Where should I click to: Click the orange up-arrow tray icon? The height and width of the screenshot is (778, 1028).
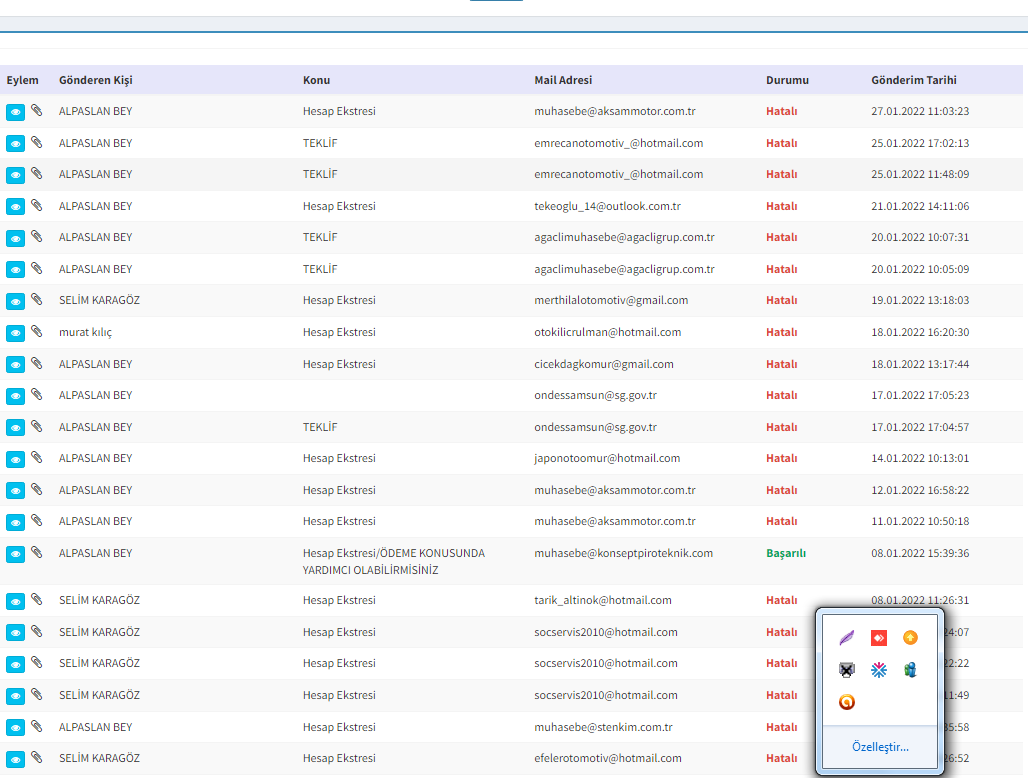pos(910,638)
